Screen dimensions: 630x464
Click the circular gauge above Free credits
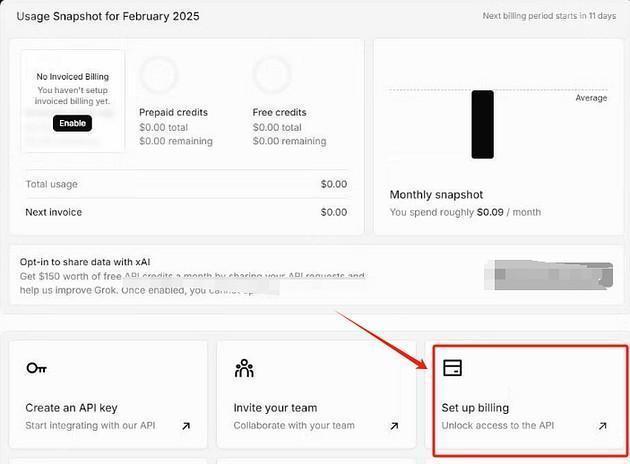pyautogui.click(x=272, y=75)
